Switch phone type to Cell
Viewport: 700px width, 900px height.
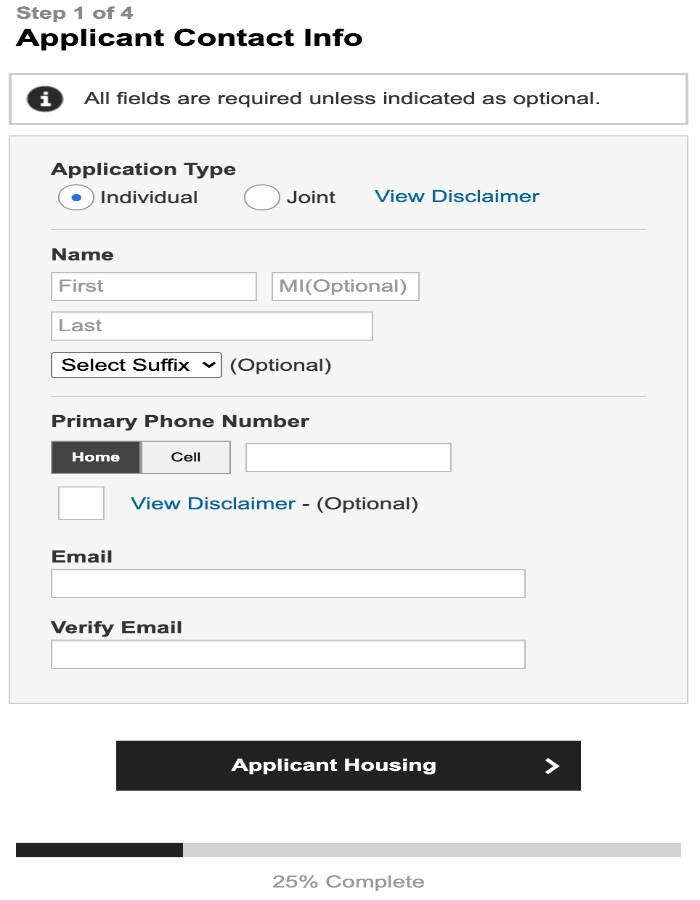click(186, 457)
